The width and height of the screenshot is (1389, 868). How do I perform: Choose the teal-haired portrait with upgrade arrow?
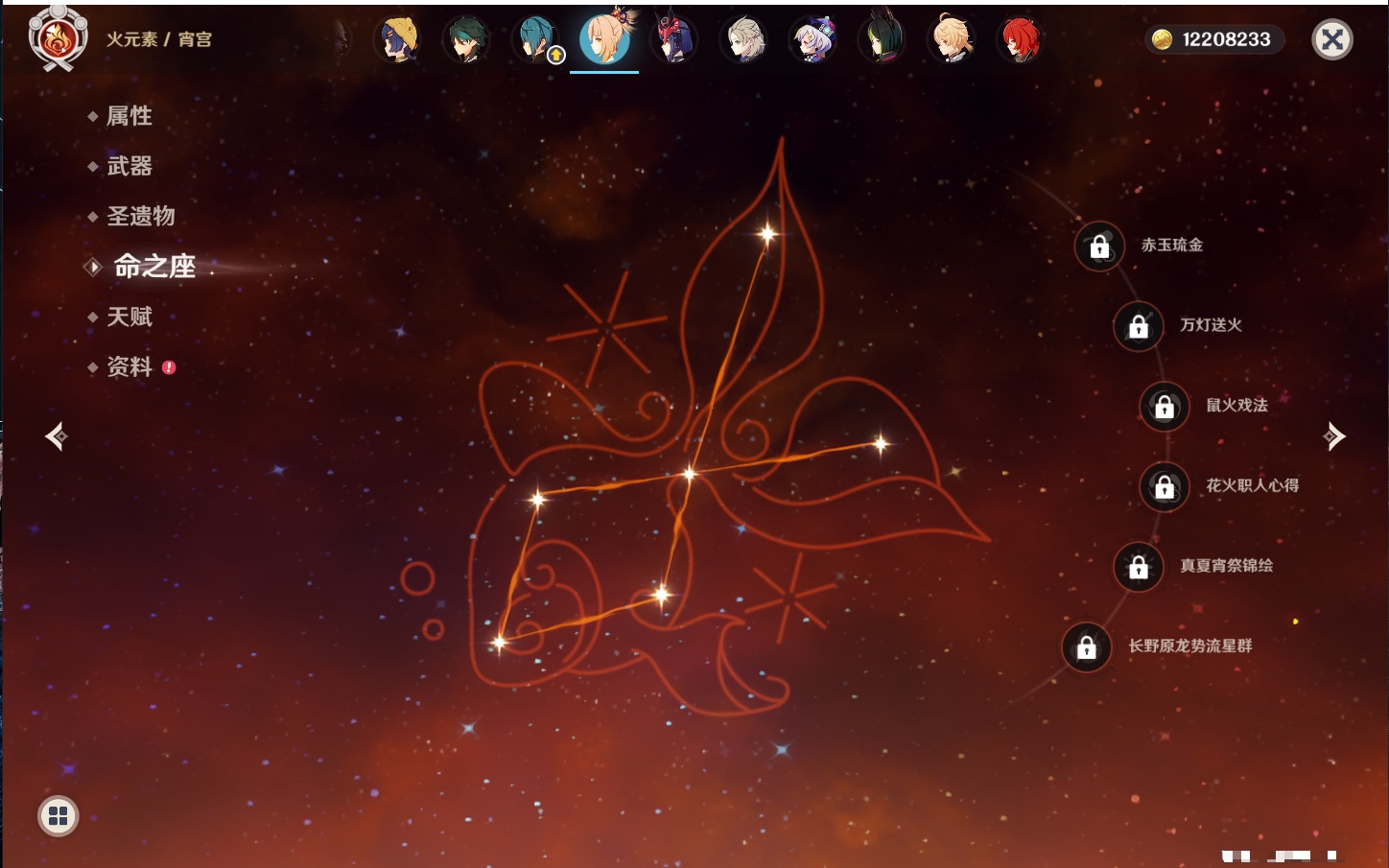tap(536, 40)
